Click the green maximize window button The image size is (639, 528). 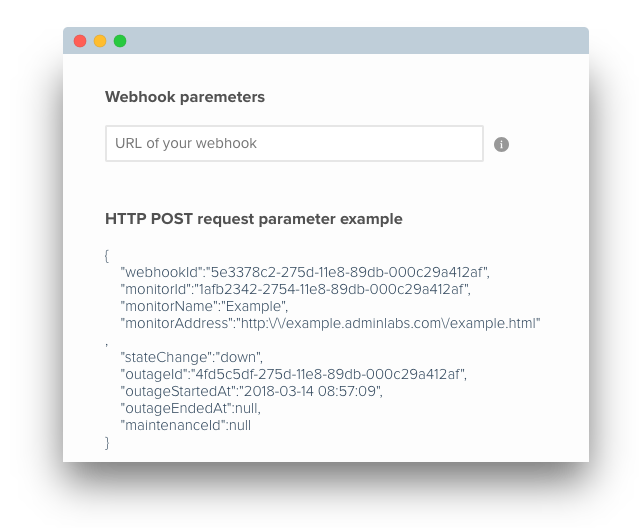coord(120,41)
